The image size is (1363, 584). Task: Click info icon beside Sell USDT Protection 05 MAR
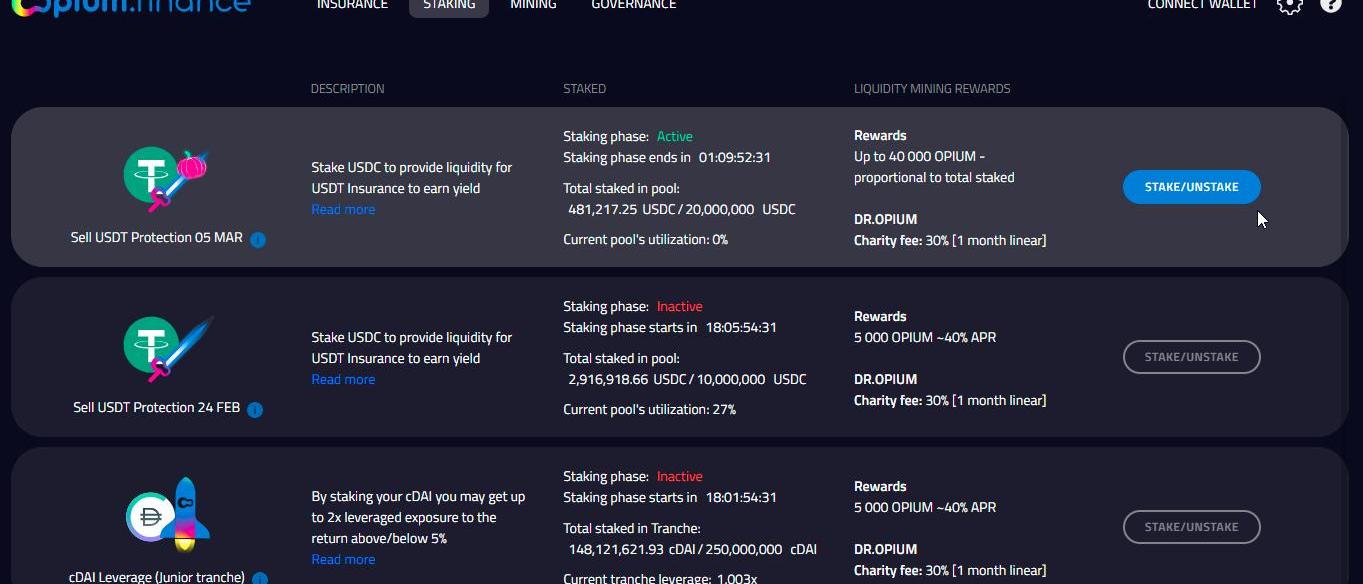[258, 240]
